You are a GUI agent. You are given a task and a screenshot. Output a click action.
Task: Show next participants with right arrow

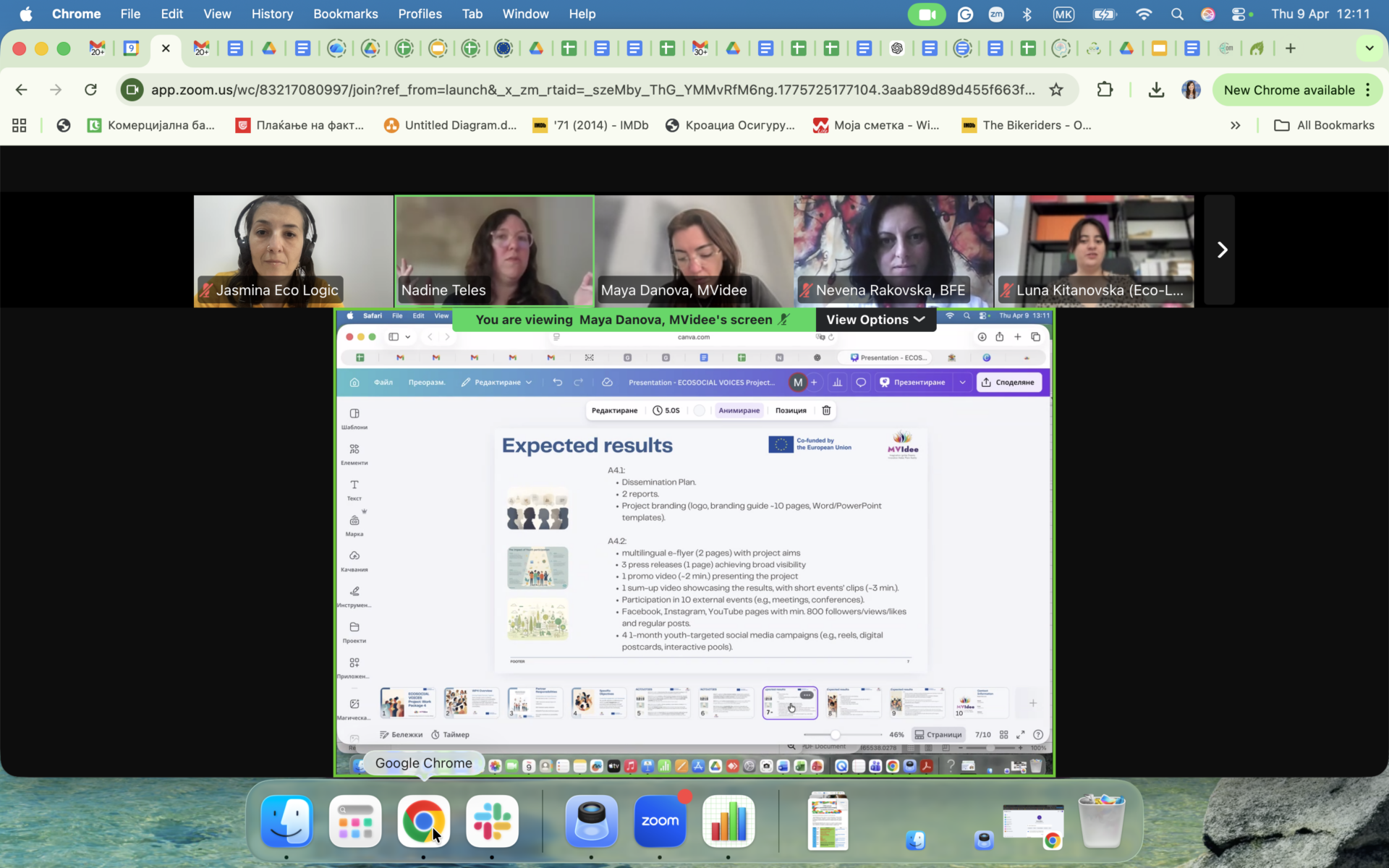point(1221,250)
